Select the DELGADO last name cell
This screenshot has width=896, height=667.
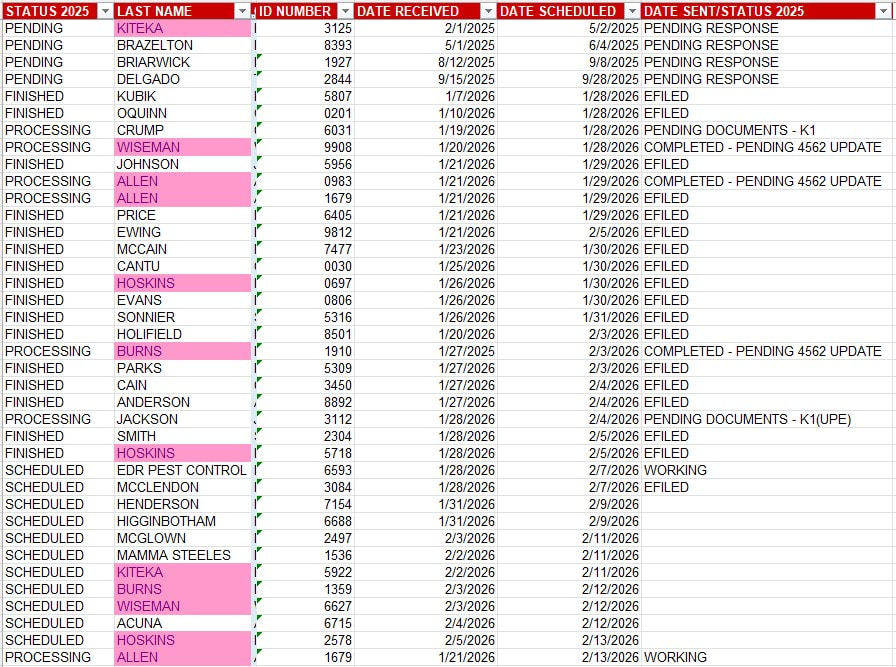pos(148,79)
